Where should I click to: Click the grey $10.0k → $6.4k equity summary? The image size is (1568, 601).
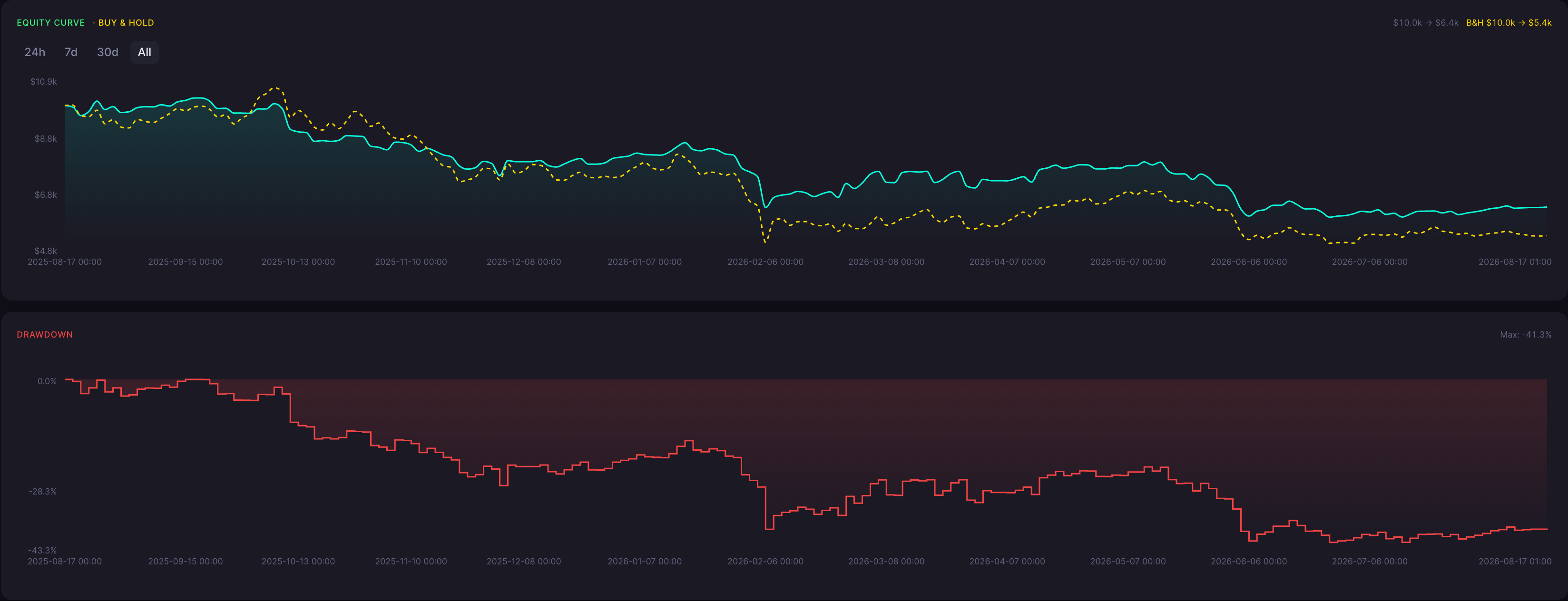coord(1426,22)
